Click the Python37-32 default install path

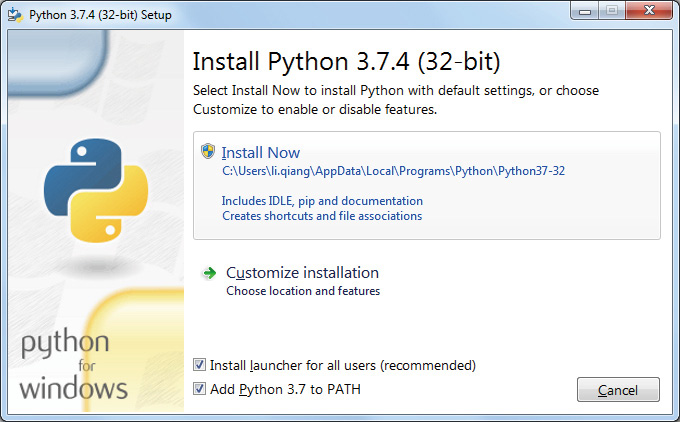393,171
